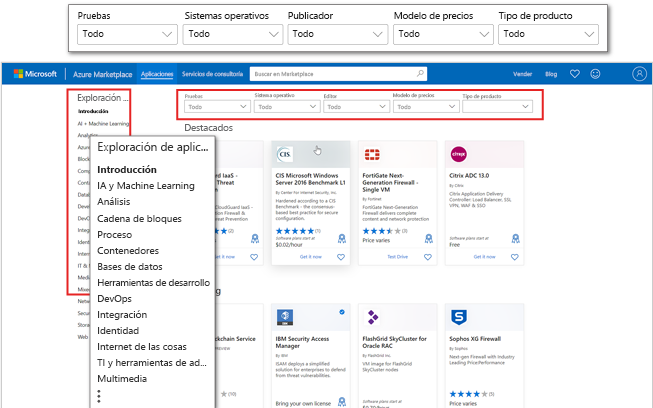Click Vender link in header
Viewport: 653px width, 408px height.
(522, 74)
